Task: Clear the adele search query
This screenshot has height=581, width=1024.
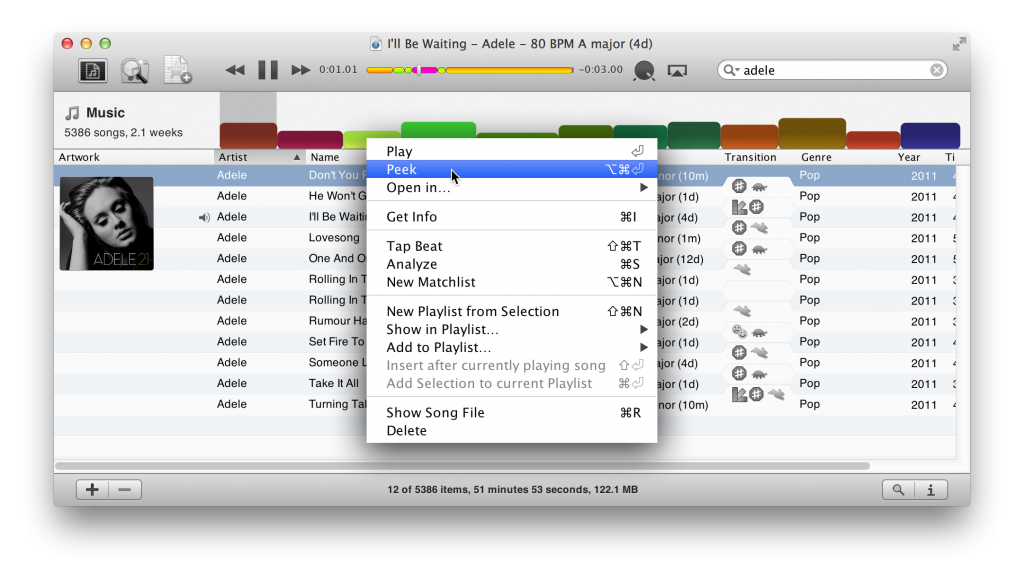Action: click(937, 70)
